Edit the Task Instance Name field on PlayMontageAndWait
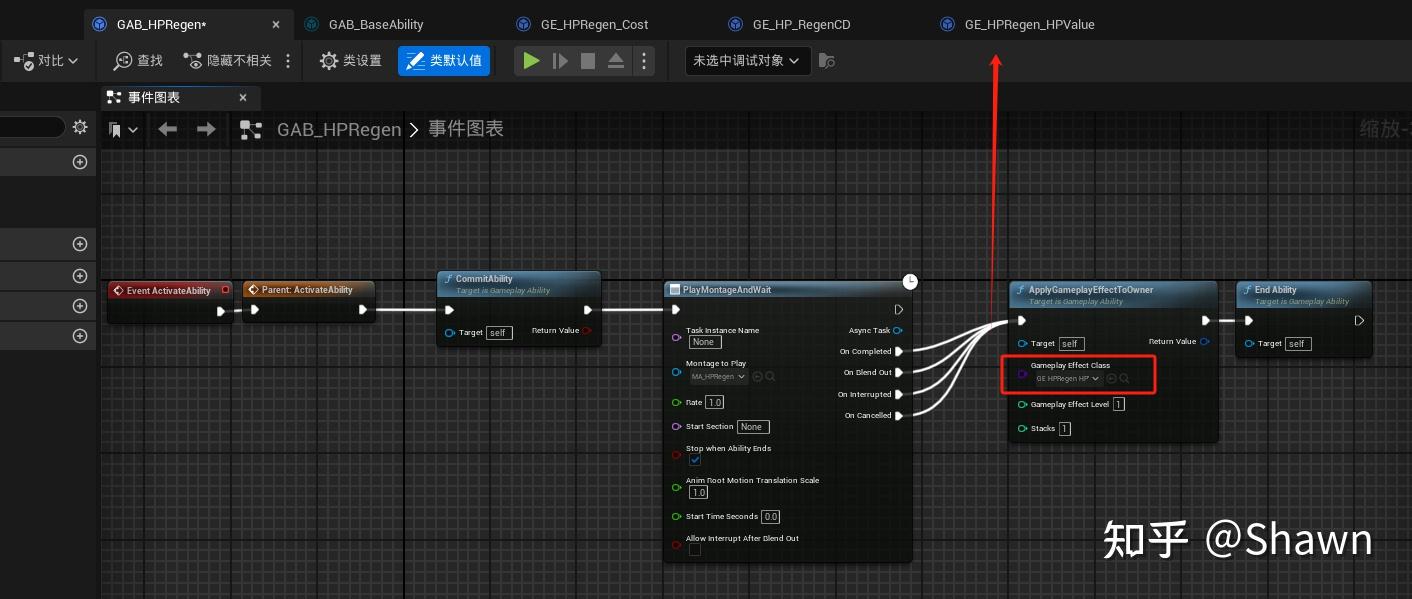Viewport: 1412px width, 599px height. (x=704, y=342)
